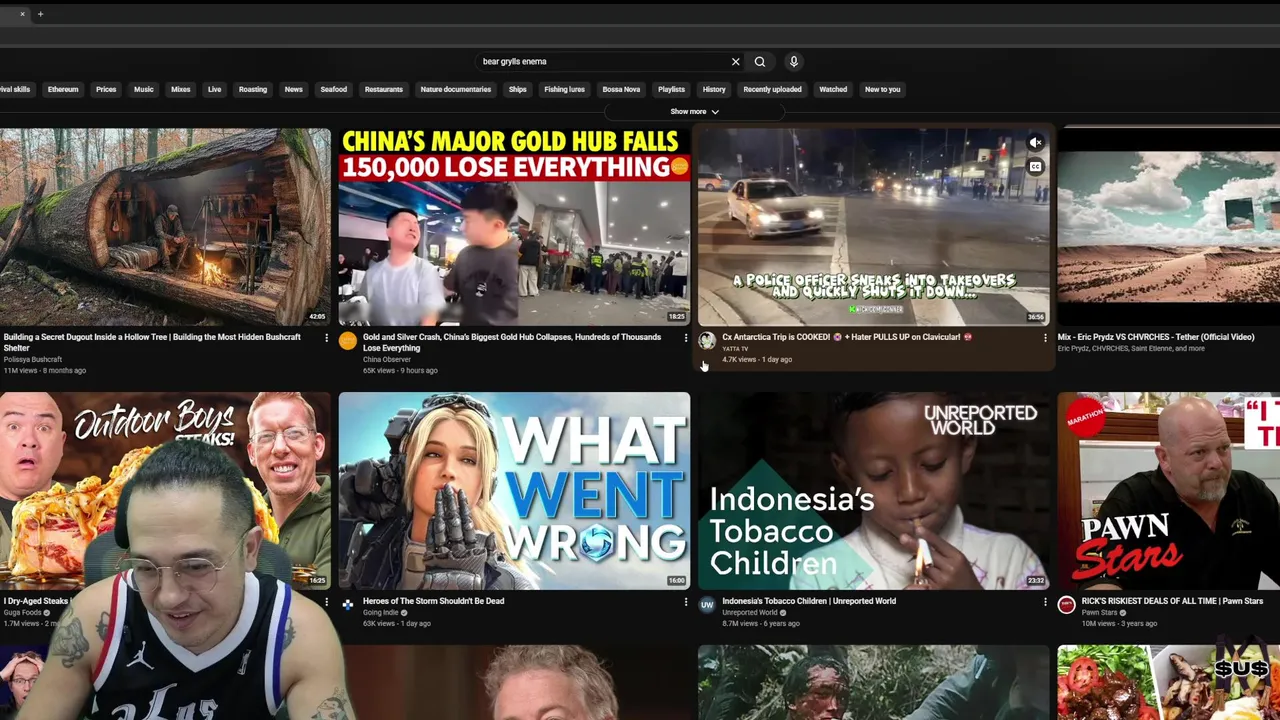The image size is (1280, 720).
Task: Play the police officer takeover video preview
Action: point(874,226)
